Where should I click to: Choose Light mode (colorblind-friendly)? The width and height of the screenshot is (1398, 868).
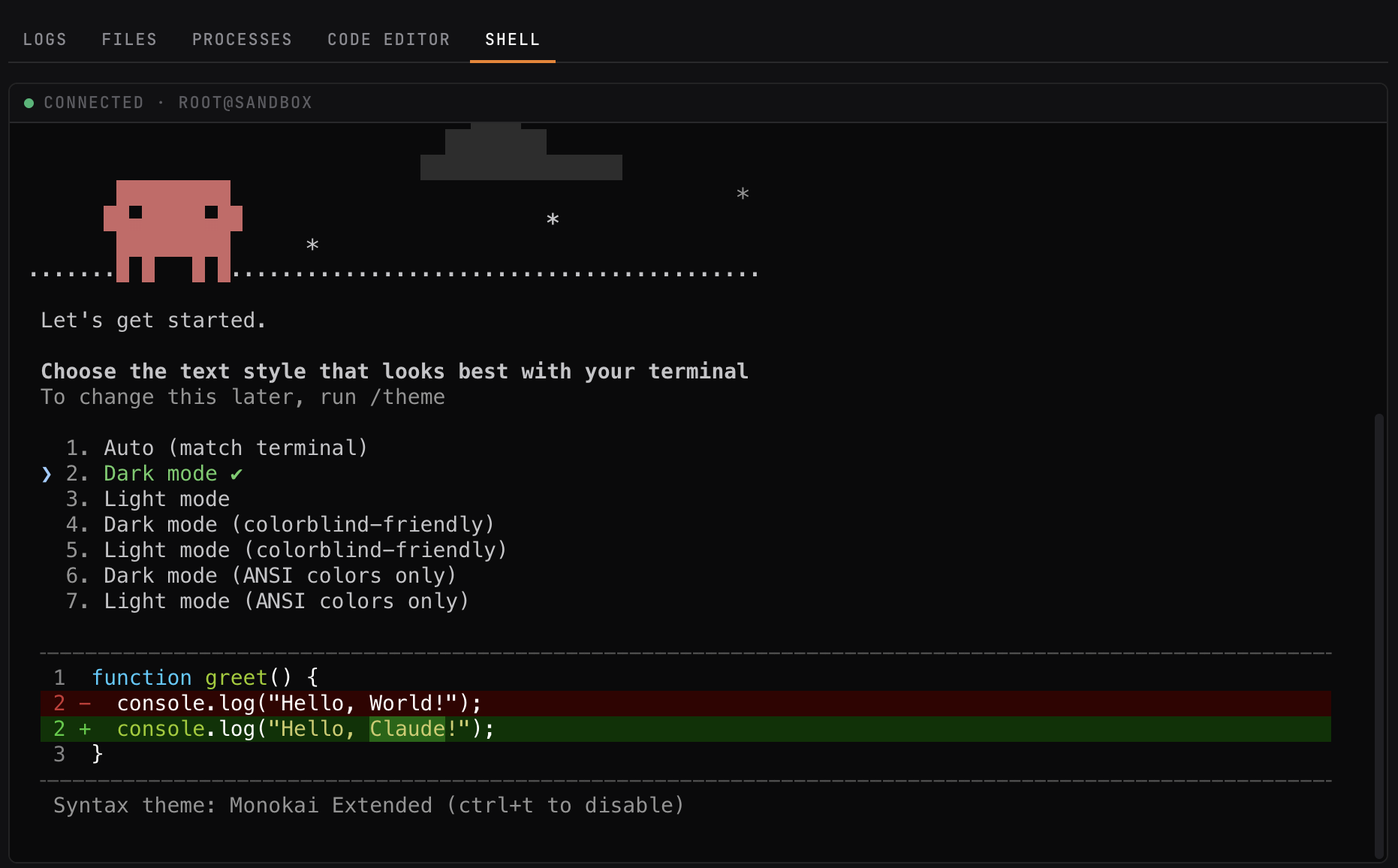point(286,550)
